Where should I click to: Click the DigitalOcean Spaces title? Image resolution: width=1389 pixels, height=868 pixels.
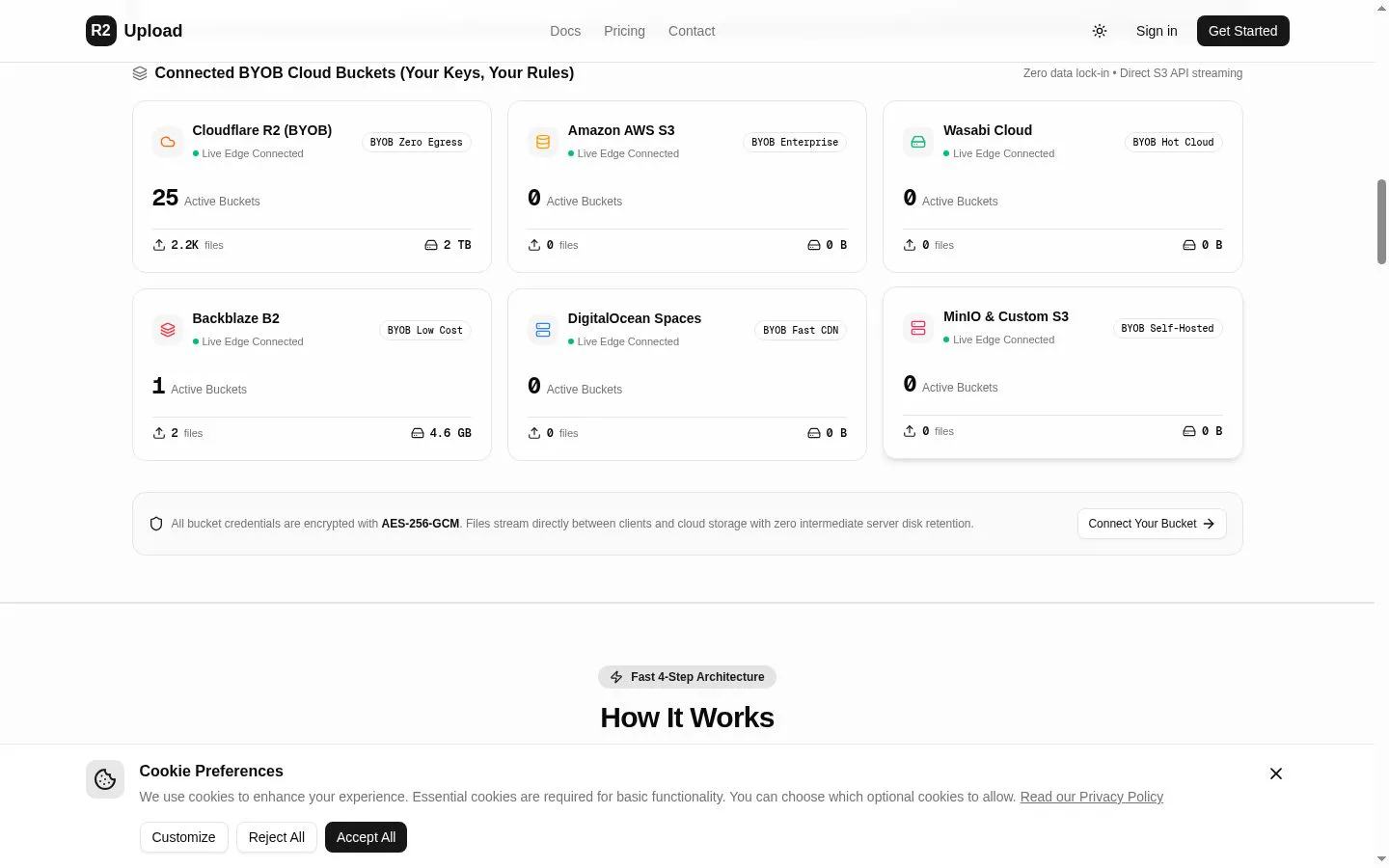pos(635,318)
